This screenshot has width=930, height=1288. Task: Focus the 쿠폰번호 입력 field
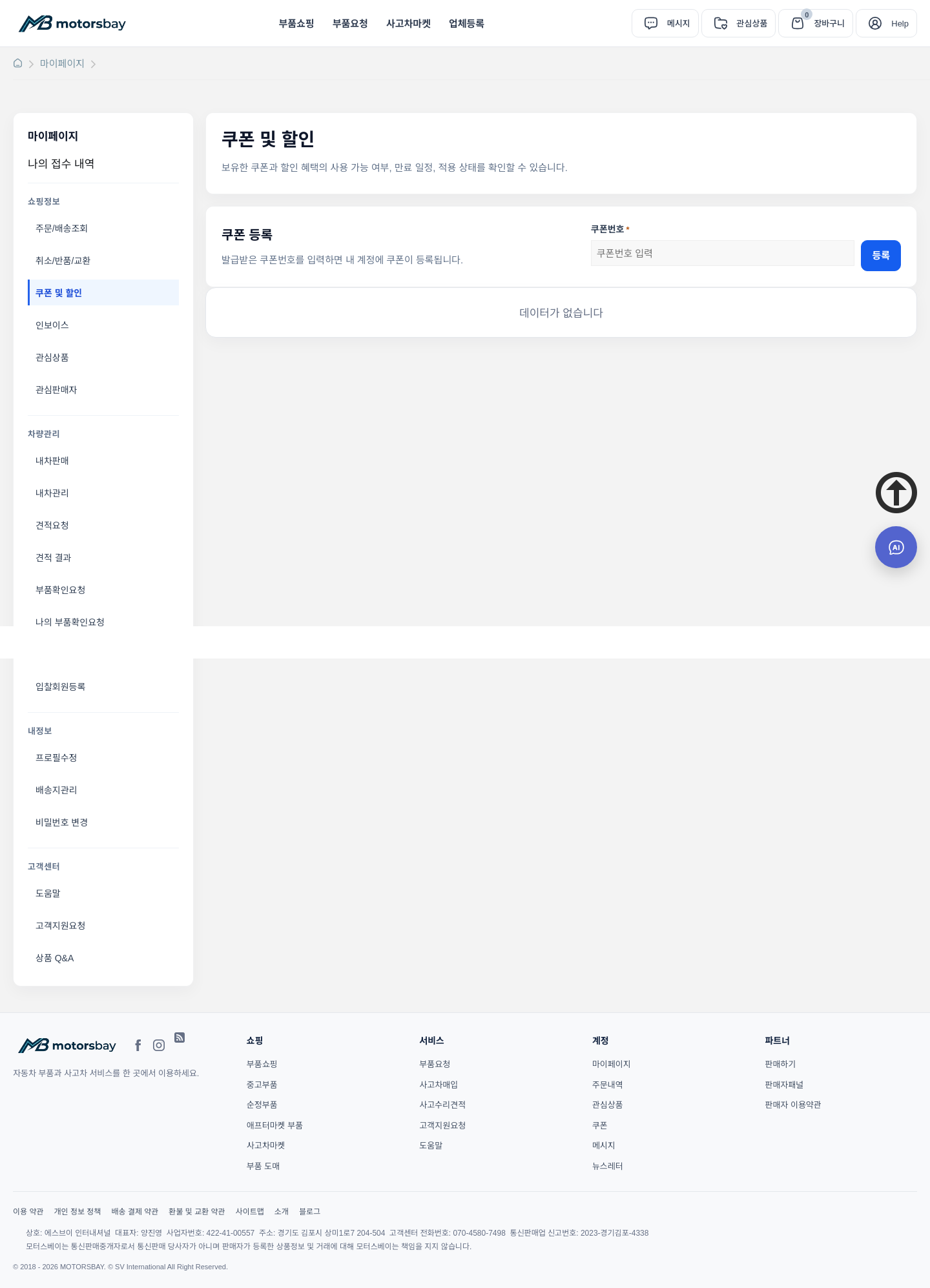(723, 253)
